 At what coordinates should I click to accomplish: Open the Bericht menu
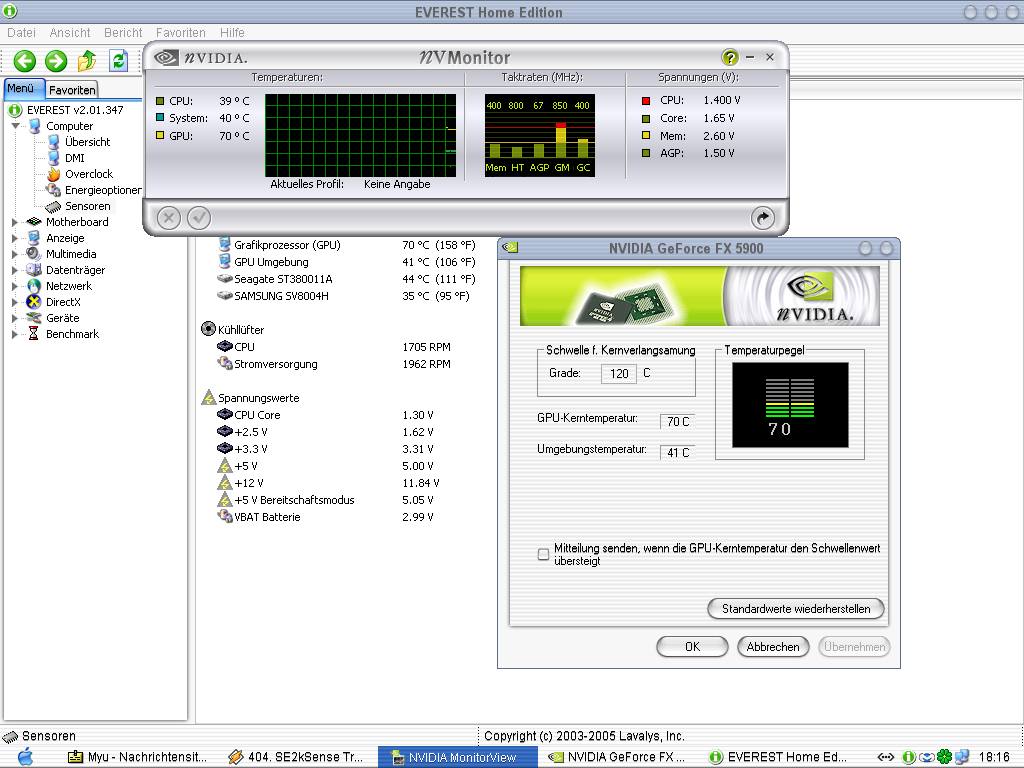pyautogui.click(x=123, y=33)
